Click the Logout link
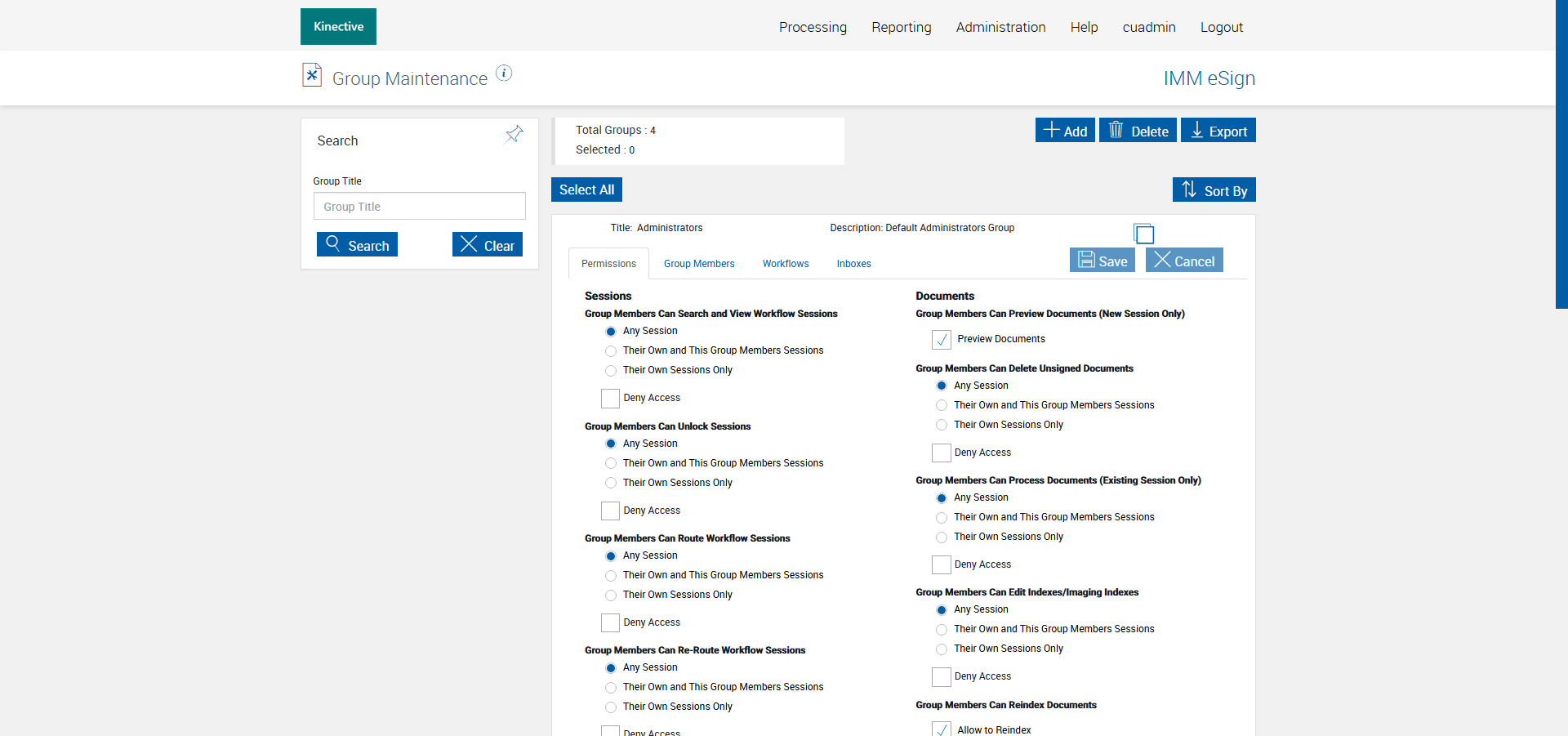Viewport: 1568px width, 736px height. [1221, 27]
